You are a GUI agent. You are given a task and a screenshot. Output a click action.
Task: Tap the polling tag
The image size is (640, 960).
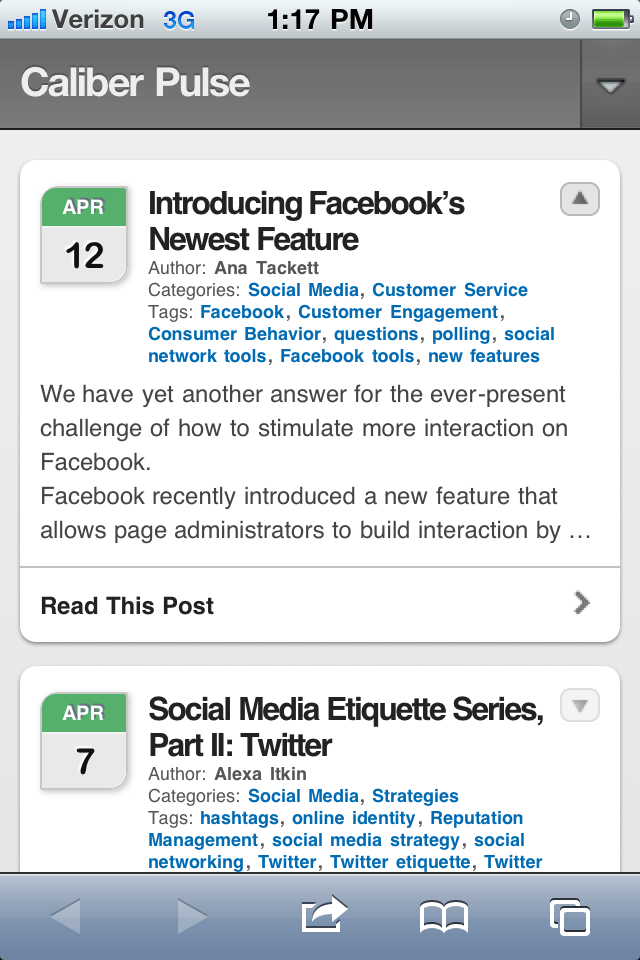tap(461, 334)
